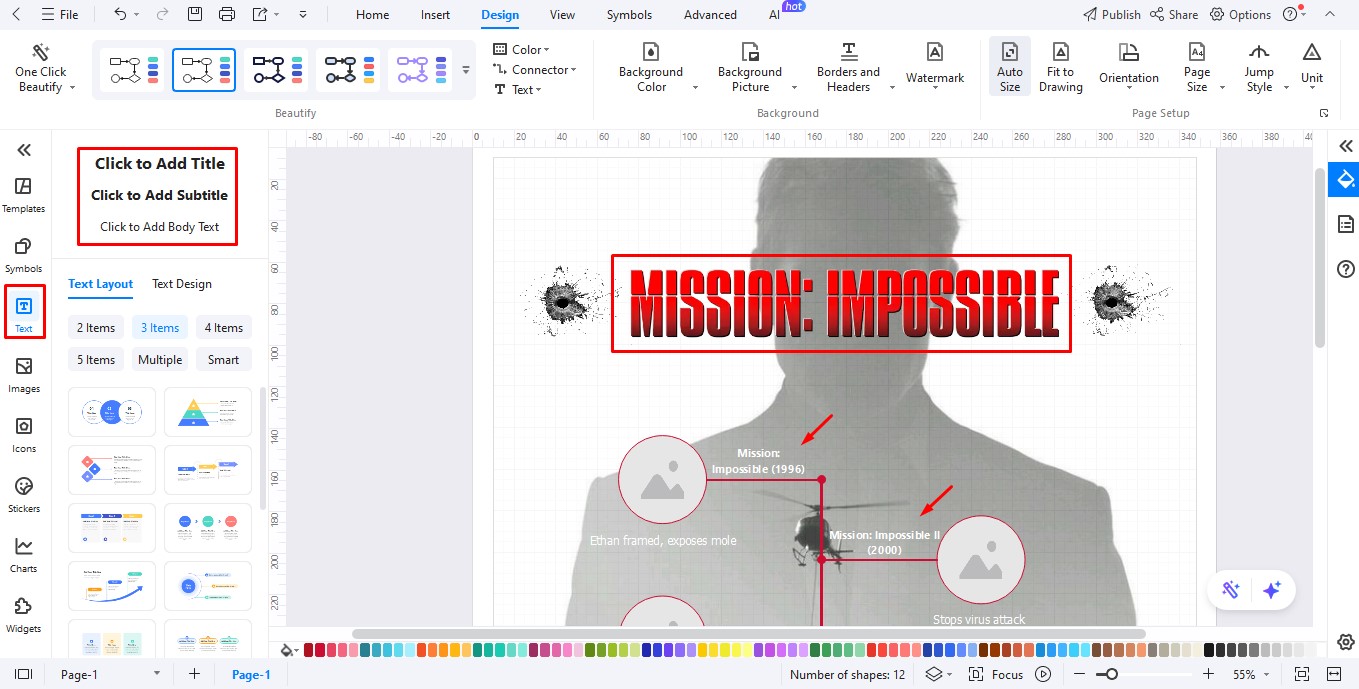Open the Text dropdown in the Beautify group
Image resolution: width=1359 pixels, height=689 pixels.
(x=518, y=90)
